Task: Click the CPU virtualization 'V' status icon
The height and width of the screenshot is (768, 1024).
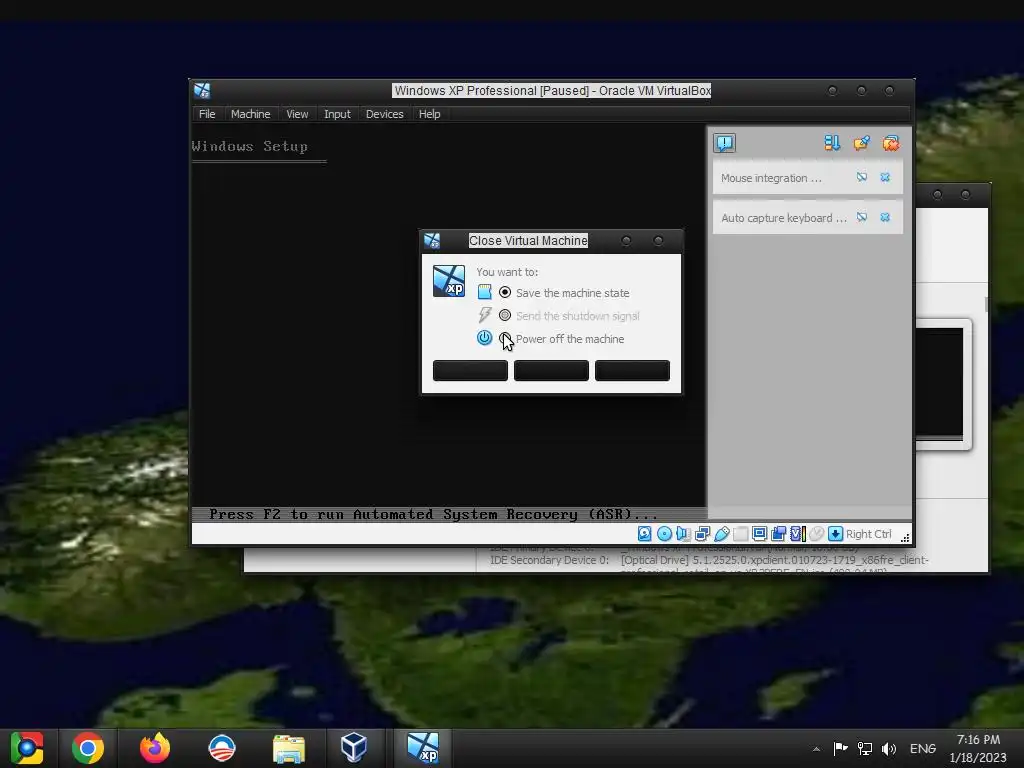Action: pyautogui.click(x=797, y=534)
